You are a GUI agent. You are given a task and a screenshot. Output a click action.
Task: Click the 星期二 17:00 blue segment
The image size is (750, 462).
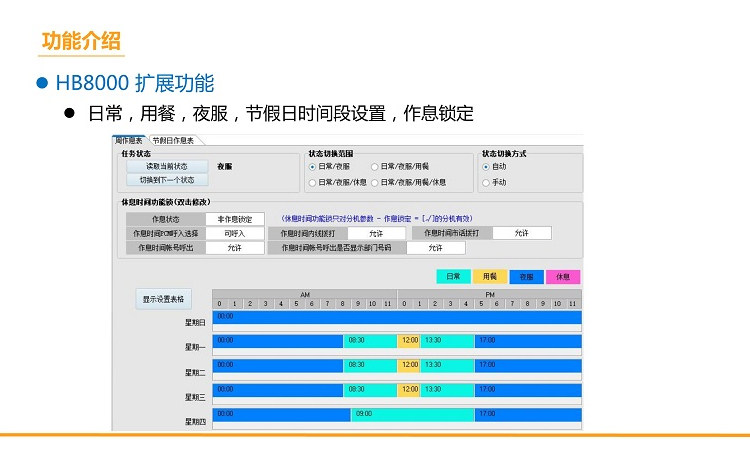tap(529, 365)
